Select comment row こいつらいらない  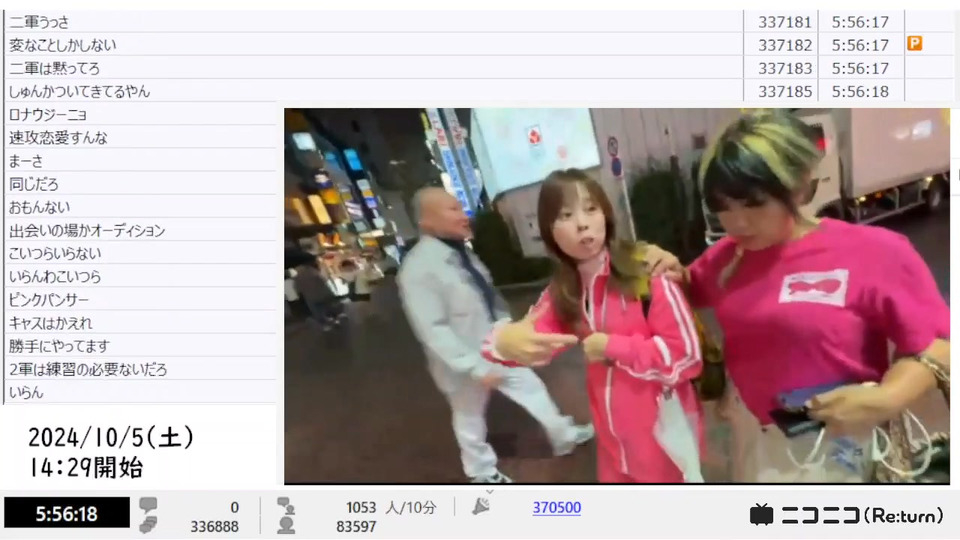coord(140,253)
